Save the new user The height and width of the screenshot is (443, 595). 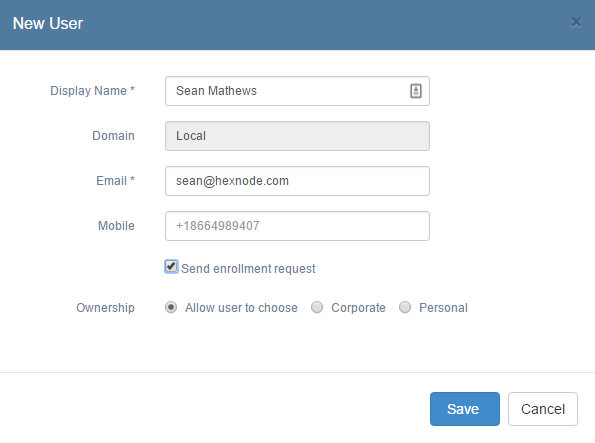pos(464,409)
